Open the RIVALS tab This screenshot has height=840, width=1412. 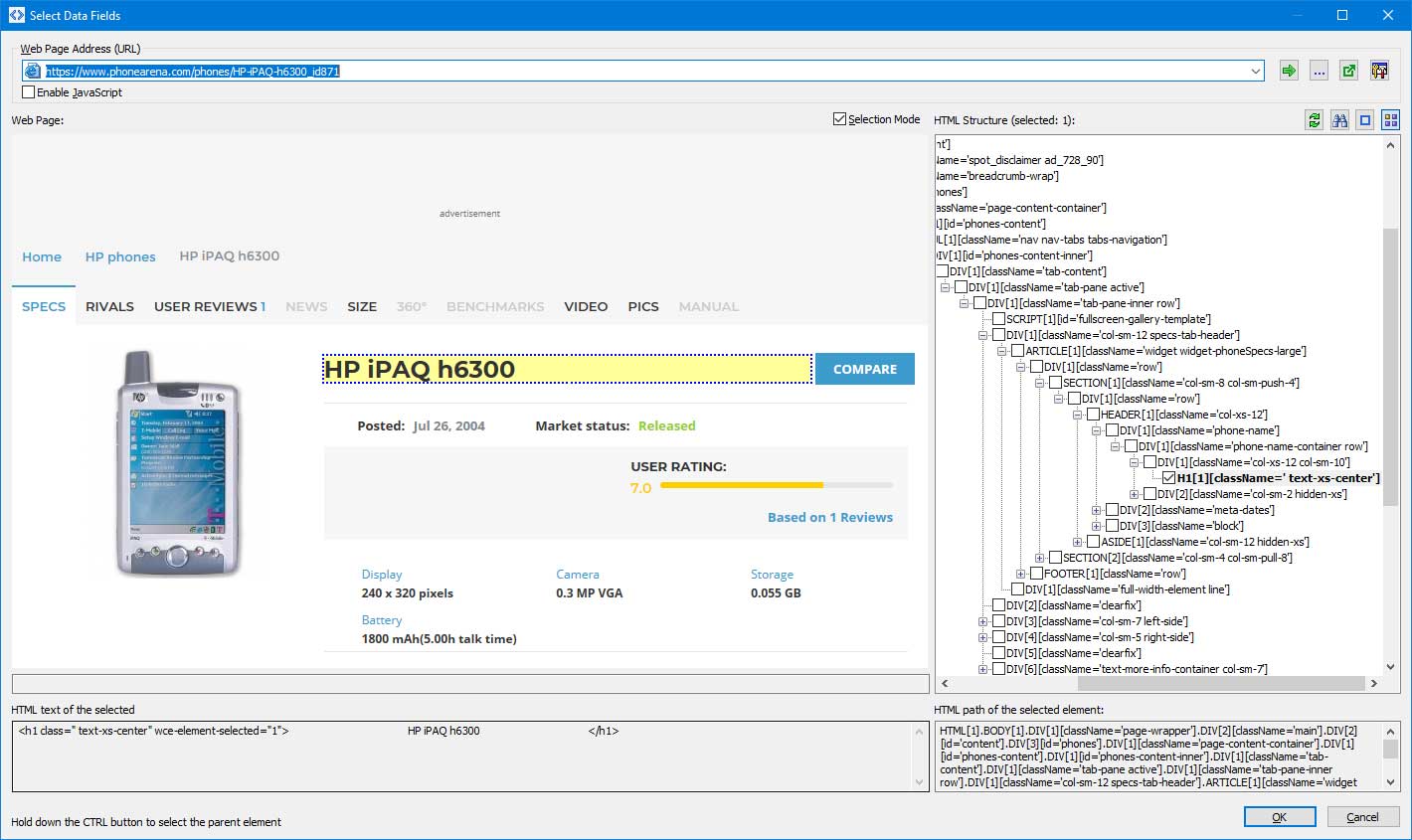click(x=109, y=306)
